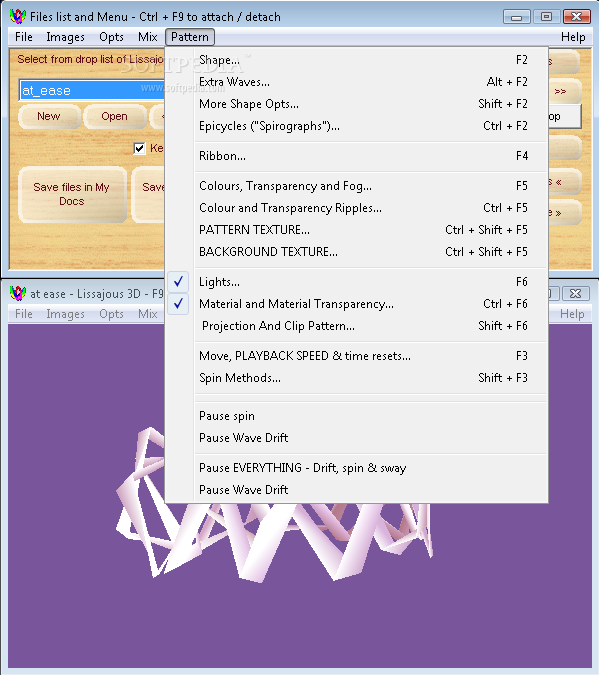Toggle the checked Lights... menu item

tap(357, 282)
